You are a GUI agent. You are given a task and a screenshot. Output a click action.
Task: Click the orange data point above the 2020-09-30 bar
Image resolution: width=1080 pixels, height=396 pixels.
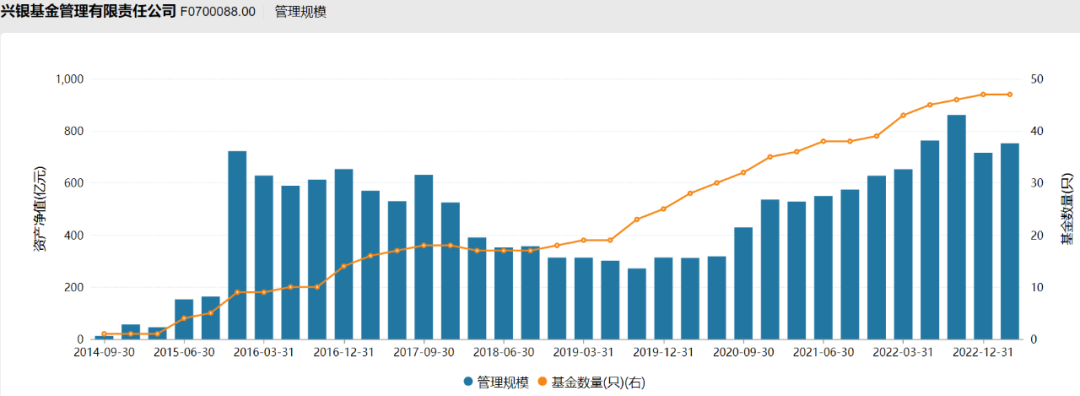pos(743,172)
